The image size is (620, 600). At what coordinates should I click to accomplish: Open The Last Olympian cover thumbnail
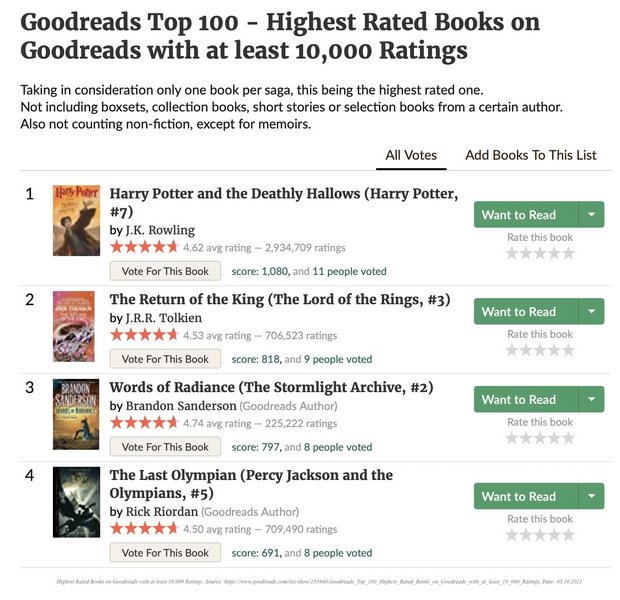pyautogui.click(x=76, y=502)
